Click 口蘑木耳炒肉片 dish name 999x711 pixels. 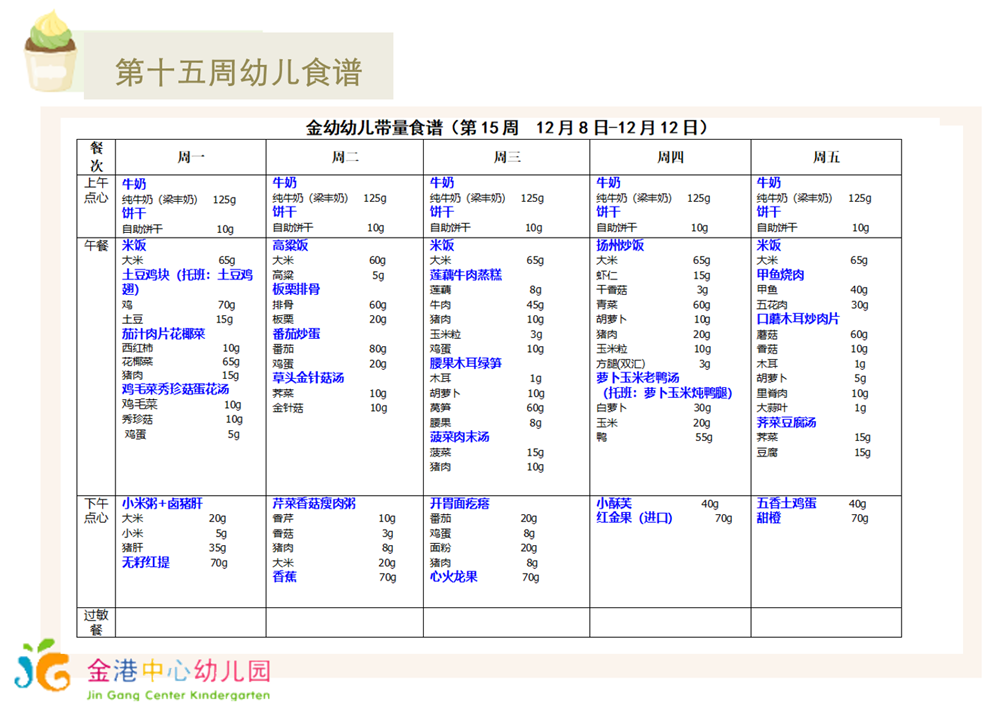click(798, 319)
